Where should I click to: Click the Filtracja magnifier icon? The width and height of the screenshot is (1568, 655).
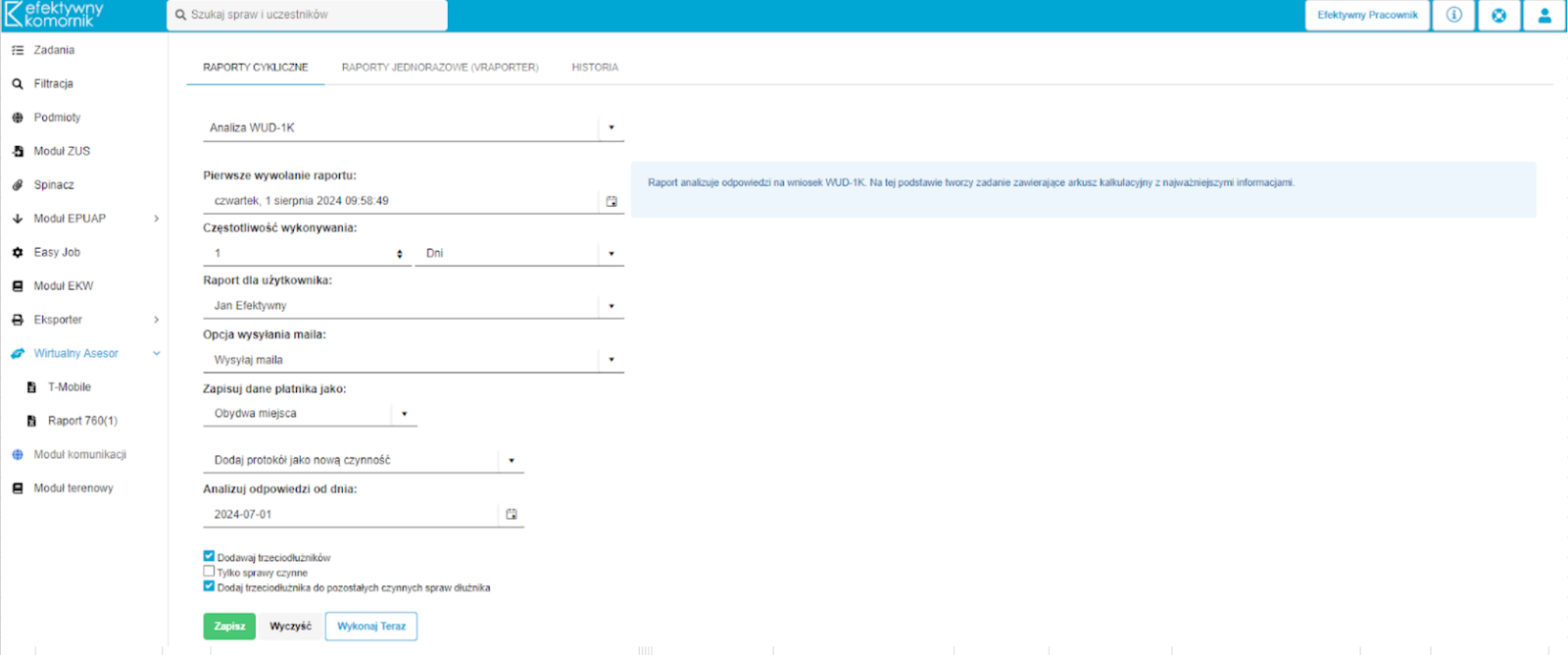pyautogui.click(x=18, y=84)
